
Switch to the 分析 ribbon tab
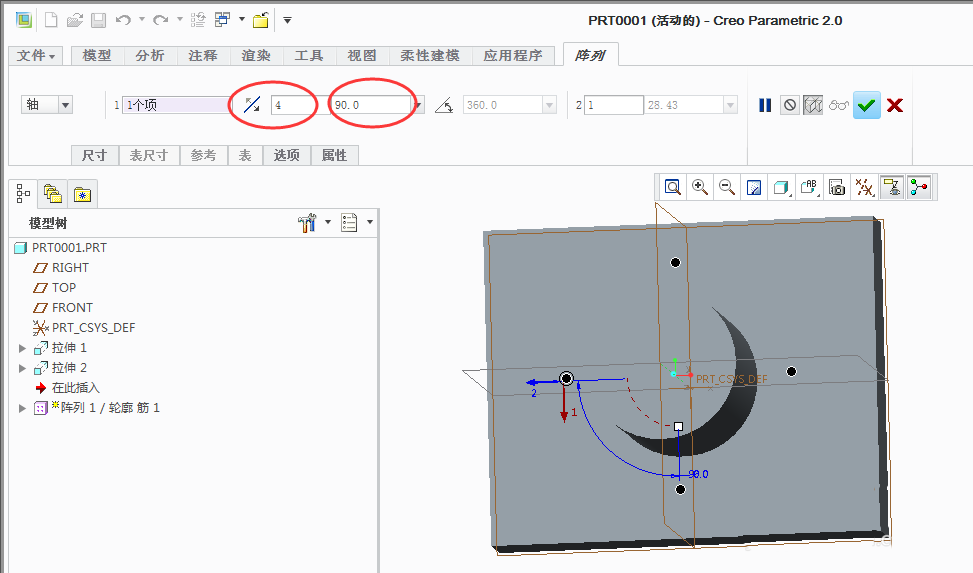click(150, 56)
